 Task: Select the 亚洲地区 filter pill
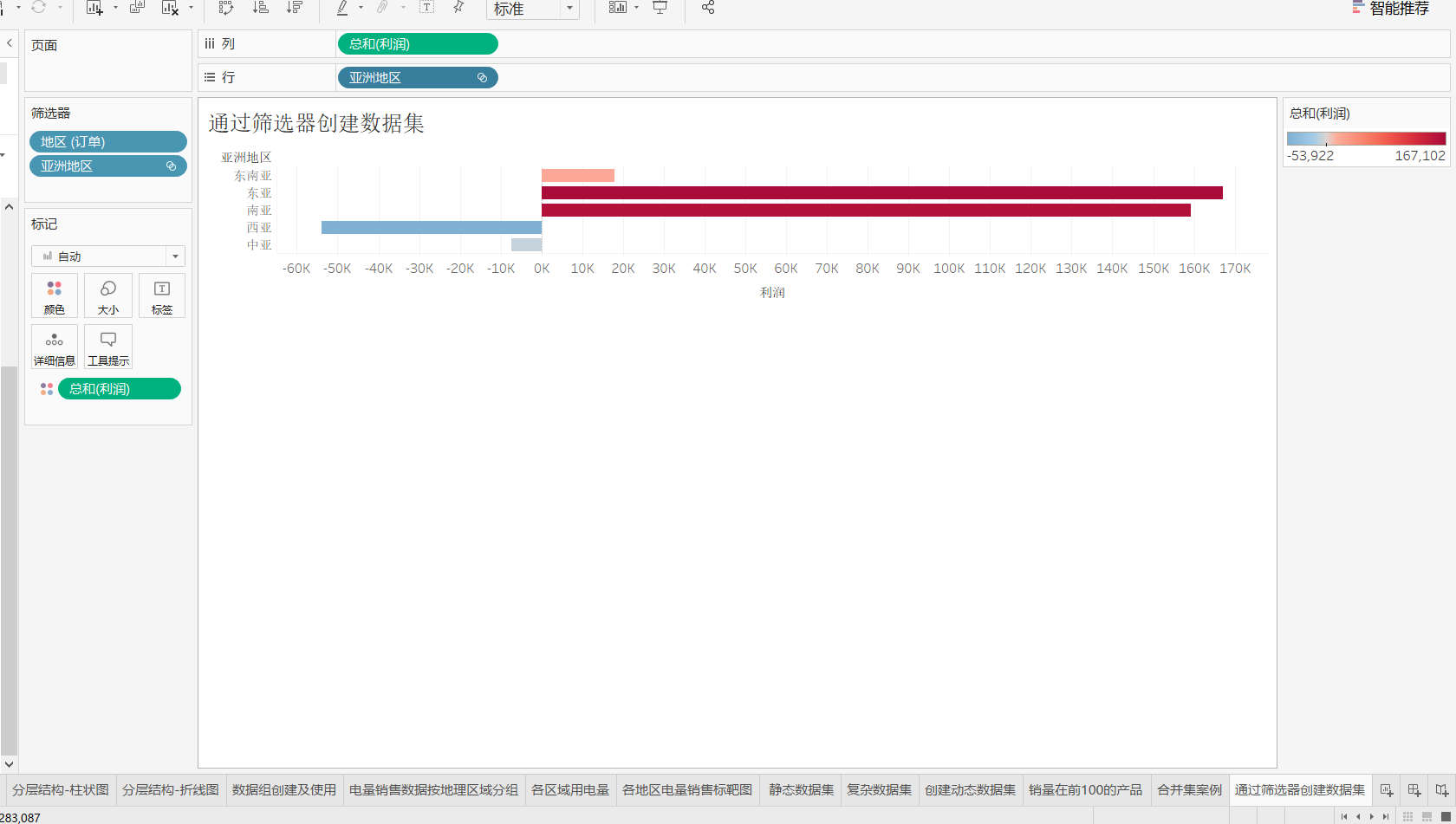[108, 166]
